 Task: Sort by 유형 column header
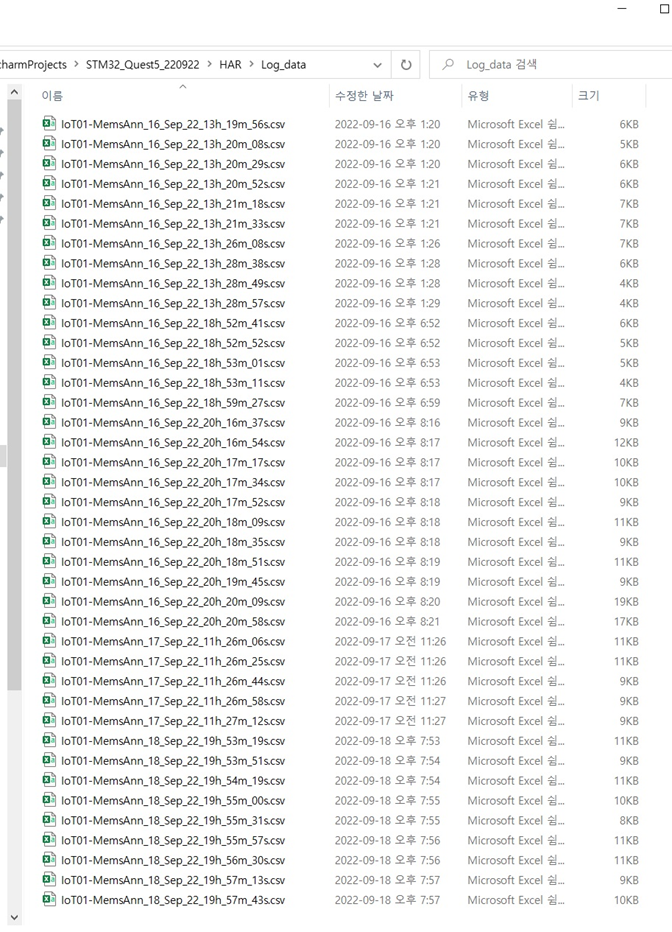[x=478, y=96]
